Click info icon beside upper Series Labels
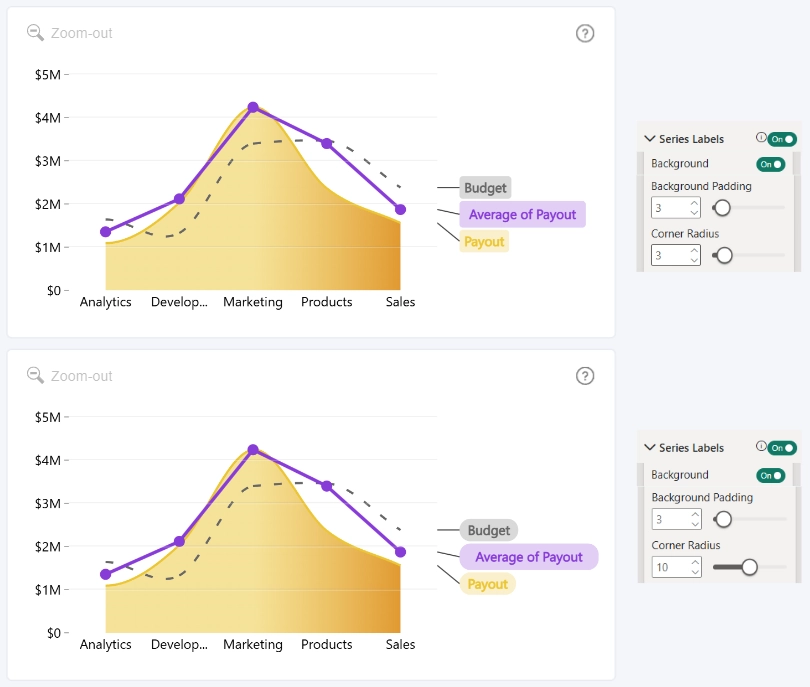The image size is (810, 687). point(760,137)
